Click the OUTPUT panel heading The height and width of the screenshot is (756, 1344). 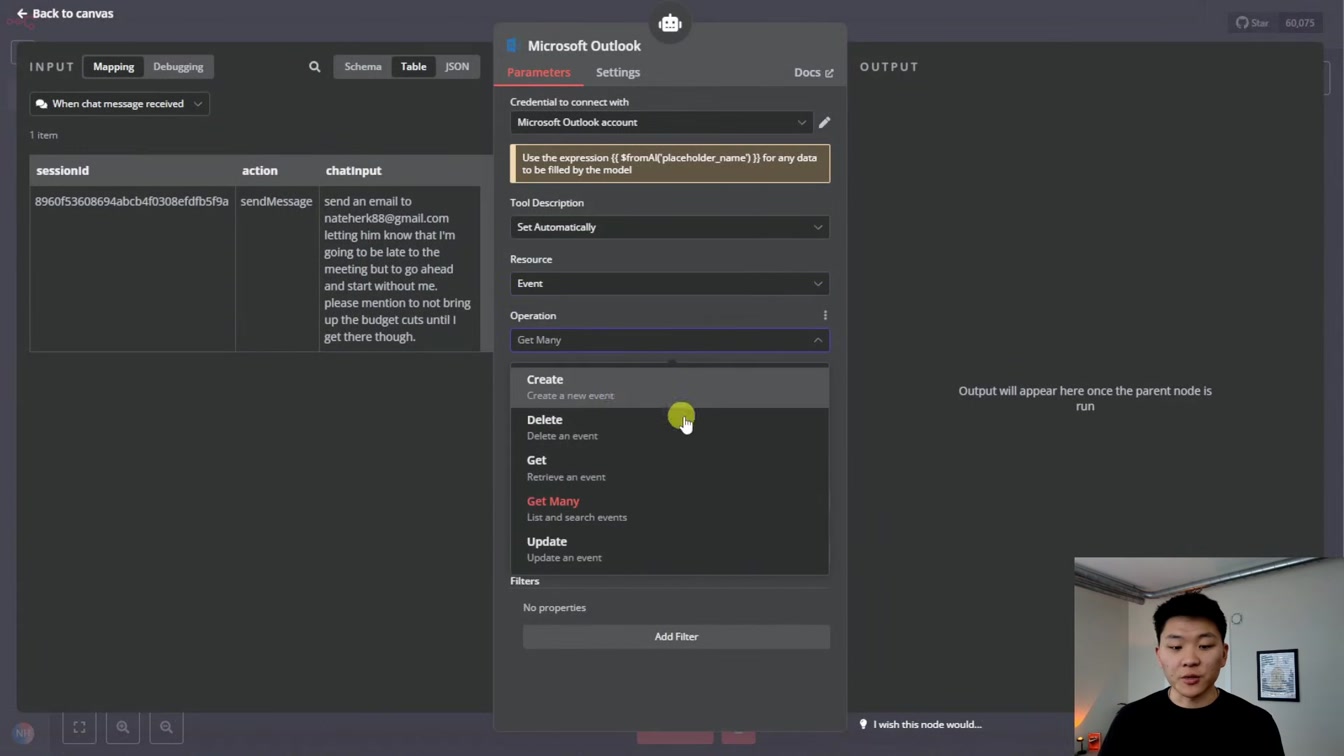(x=889, y=67)
